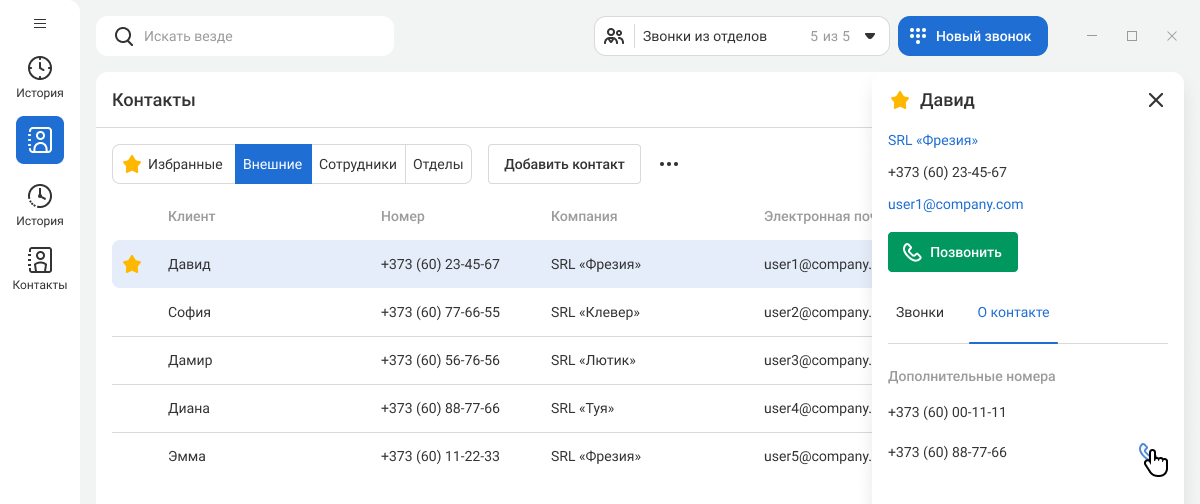1200x504 pixels.
Task: Toggle the star next to Давид's panel title
Action: pos(900,100)
